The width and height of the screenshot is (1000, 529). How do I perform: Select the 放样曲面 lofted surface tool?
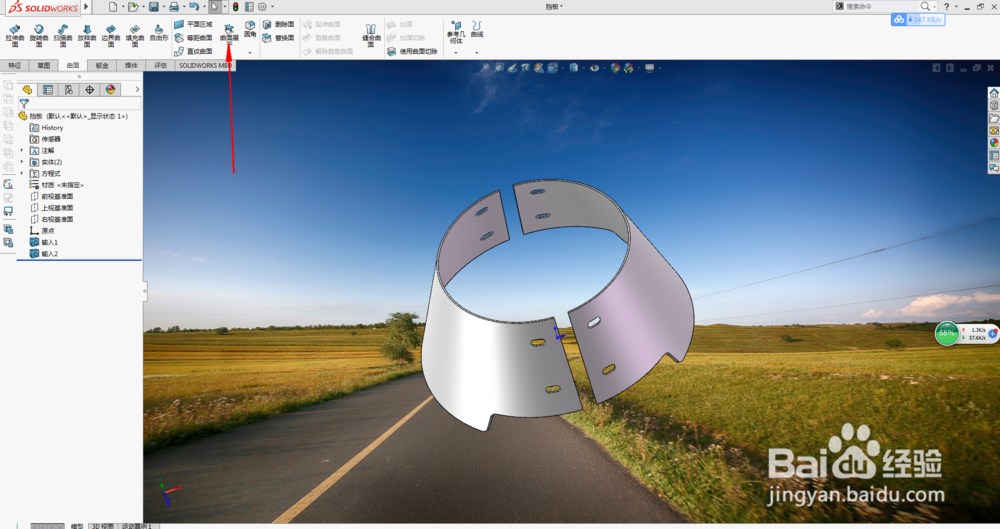point(87,36)
